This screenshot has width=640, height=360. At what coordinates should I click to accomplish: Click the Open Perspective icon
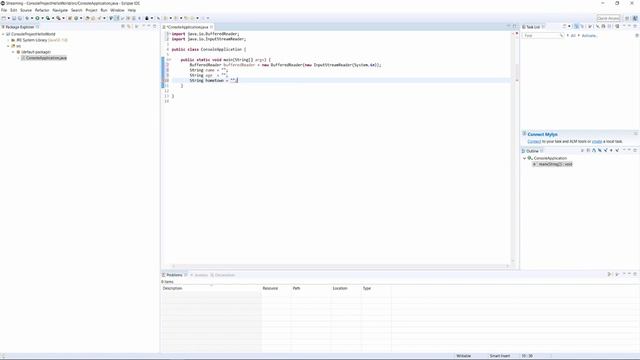[x=627, y=18]
